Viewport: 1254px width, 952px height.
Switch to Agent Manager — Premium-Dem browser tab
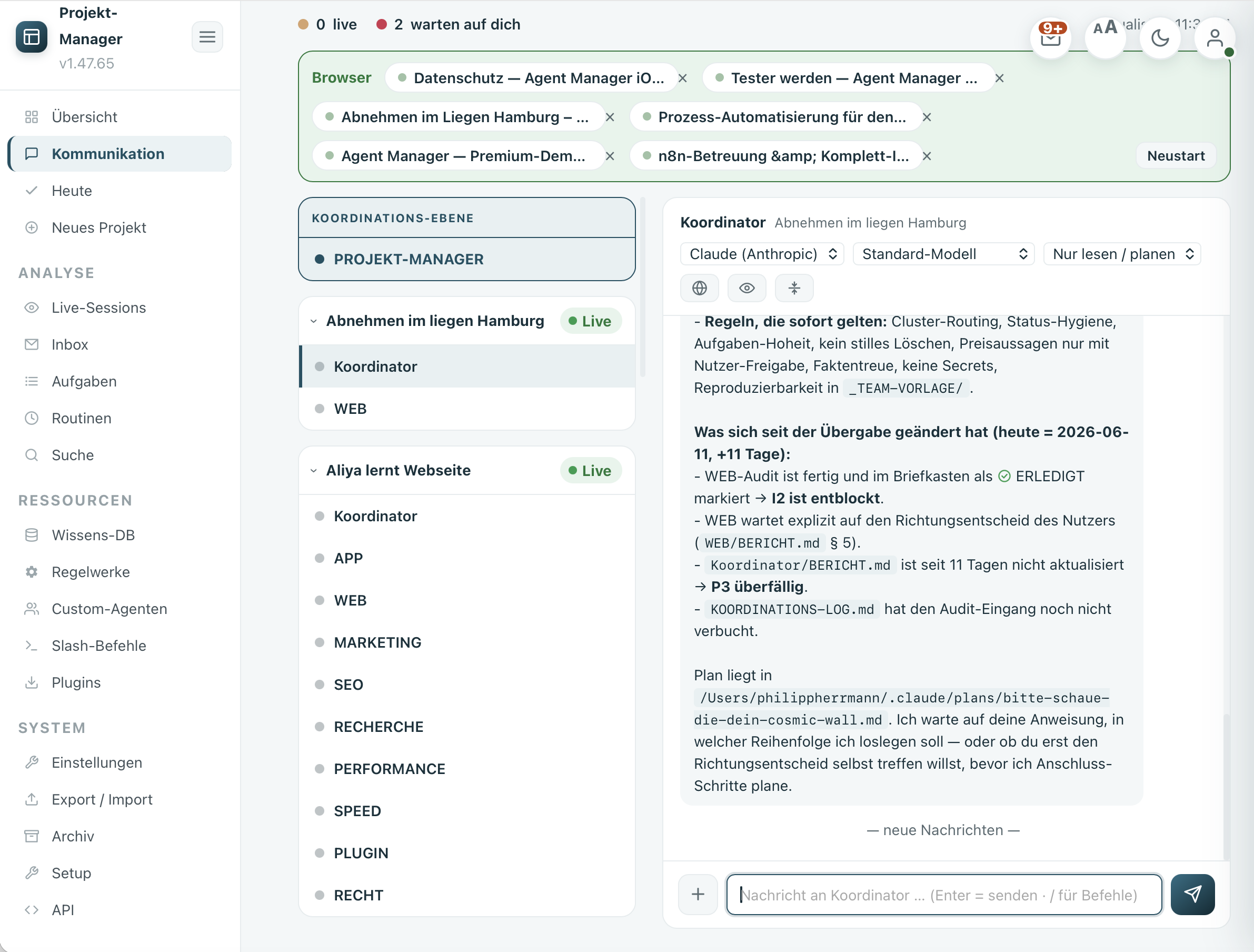(x=458, y=156)
